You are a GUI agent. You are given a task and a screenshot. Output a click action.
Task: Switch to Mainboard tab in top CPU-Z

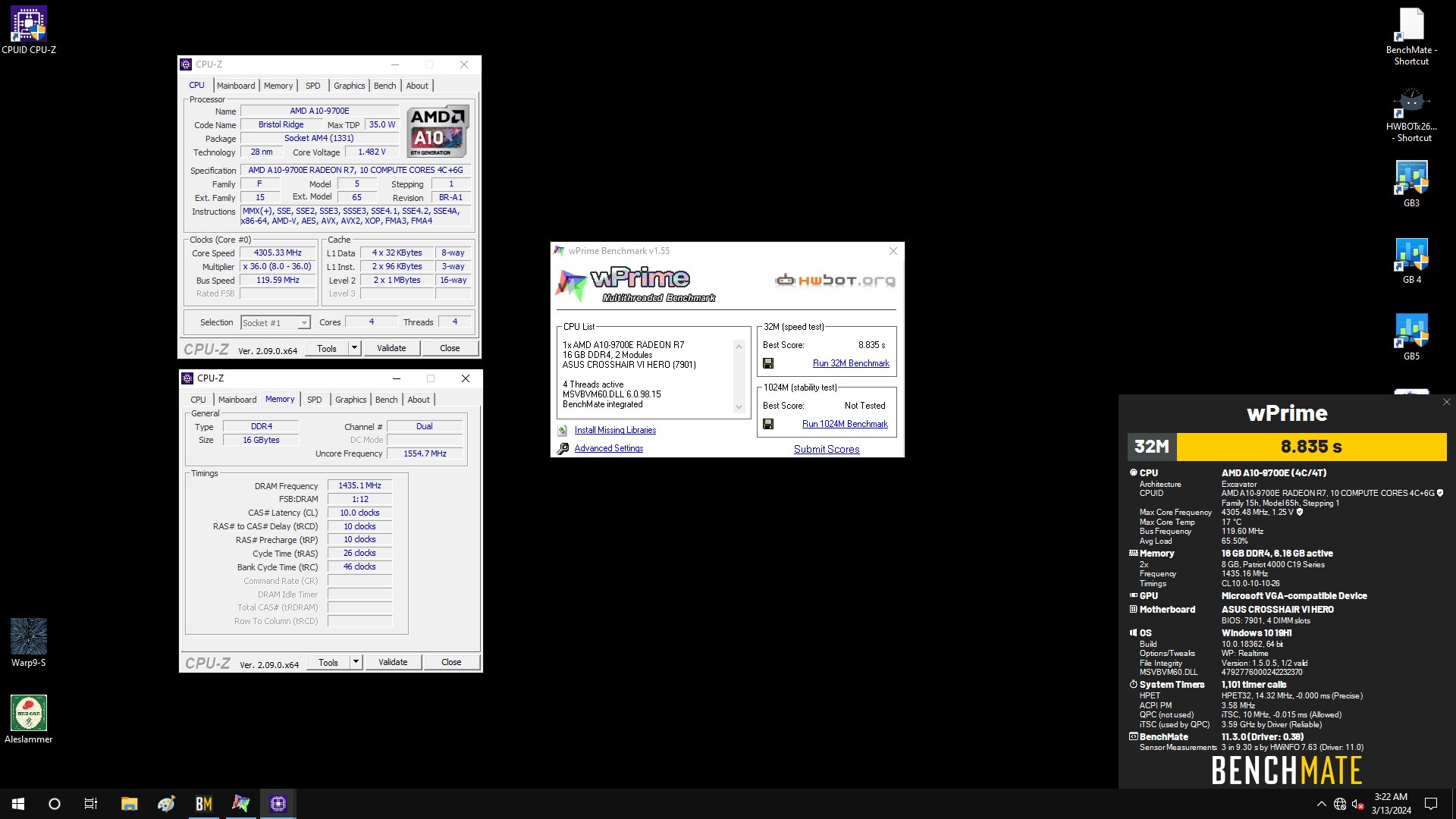pos(236,86)
